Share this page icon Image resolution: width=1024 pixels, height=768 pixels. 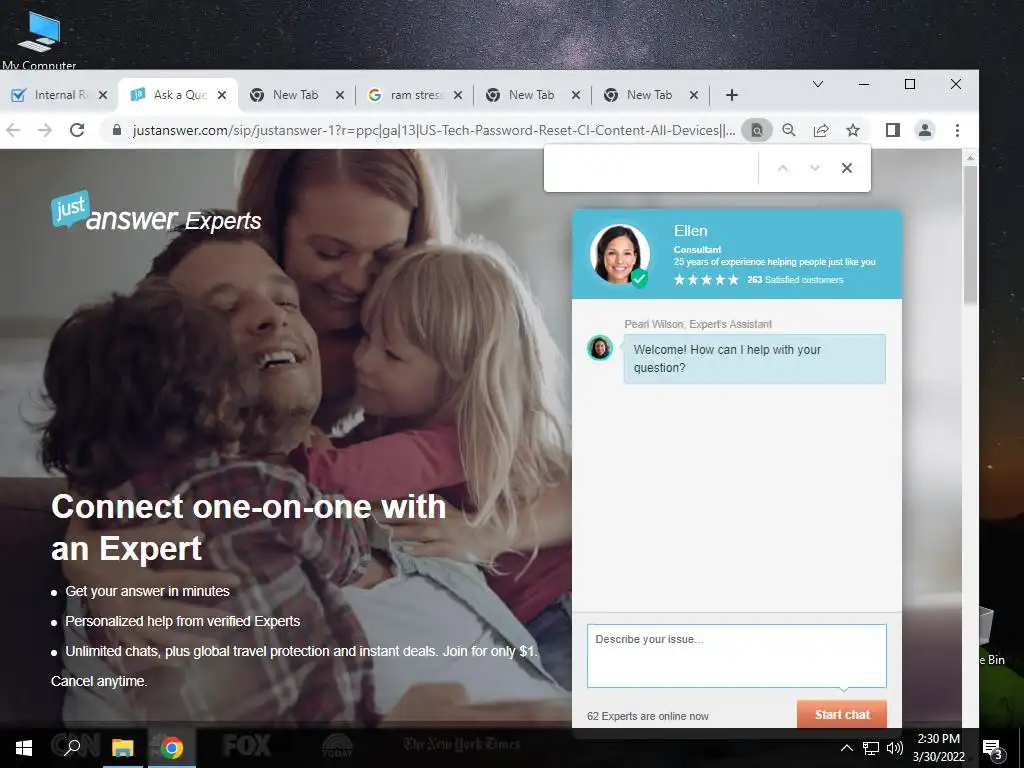pos(821,130)
